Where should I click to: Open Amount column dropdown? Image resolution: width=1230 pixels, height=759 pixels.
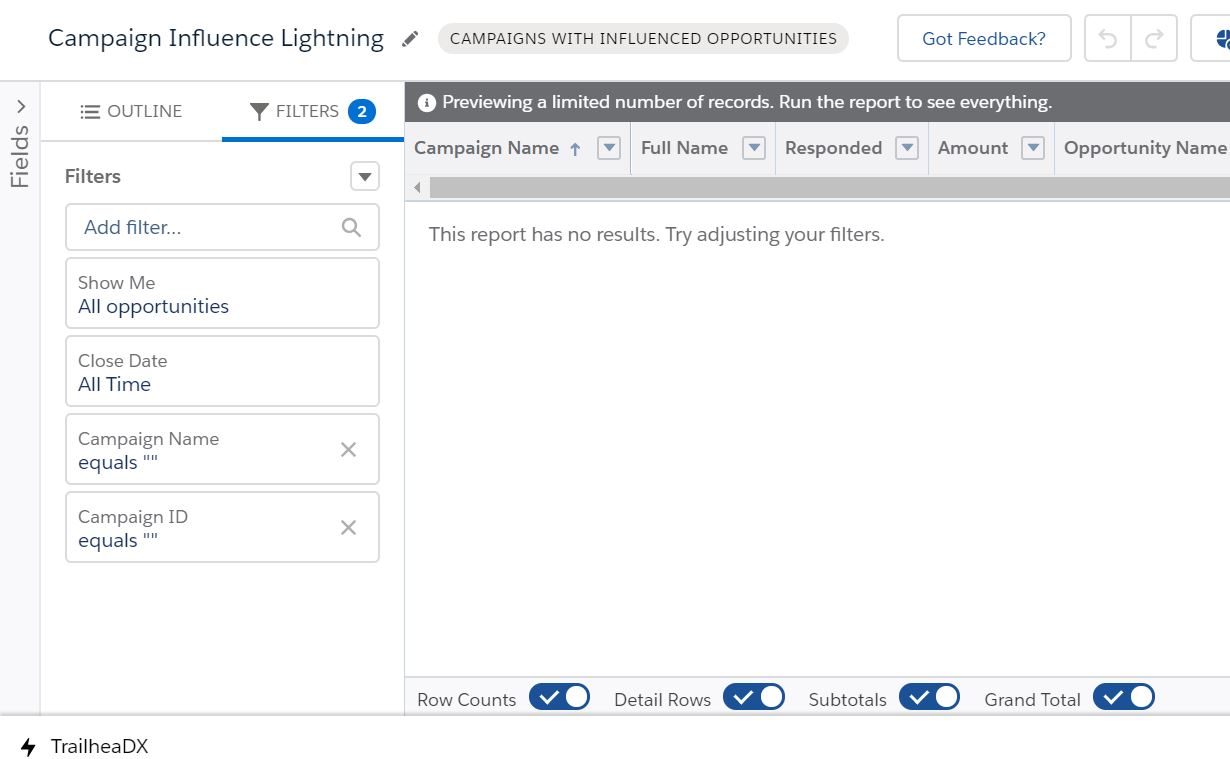click(x=1033, y=148)
